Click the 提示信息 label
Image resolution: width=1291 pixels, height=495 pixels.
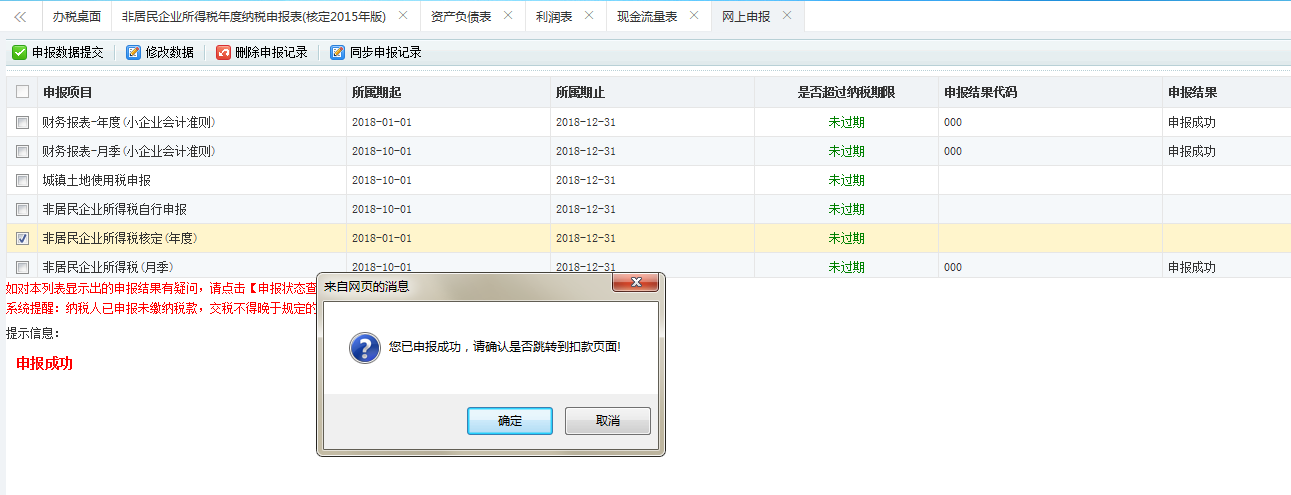click(x=33, y=333)
